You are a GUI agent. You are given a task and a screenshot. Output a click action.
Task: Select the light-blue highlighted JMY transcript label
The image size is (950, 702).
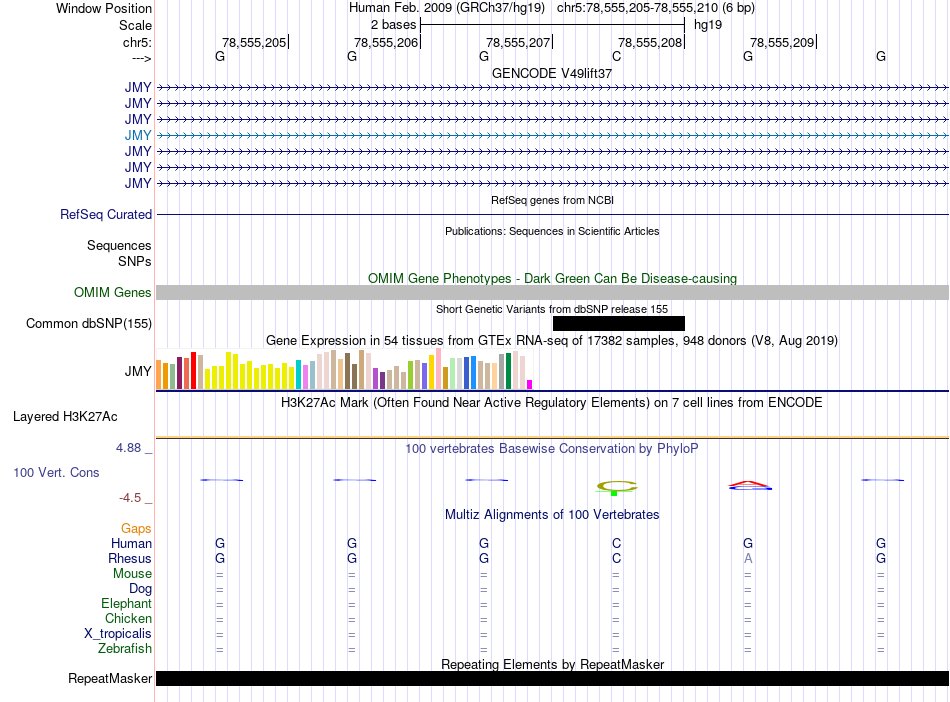click(x=138, y=135)
